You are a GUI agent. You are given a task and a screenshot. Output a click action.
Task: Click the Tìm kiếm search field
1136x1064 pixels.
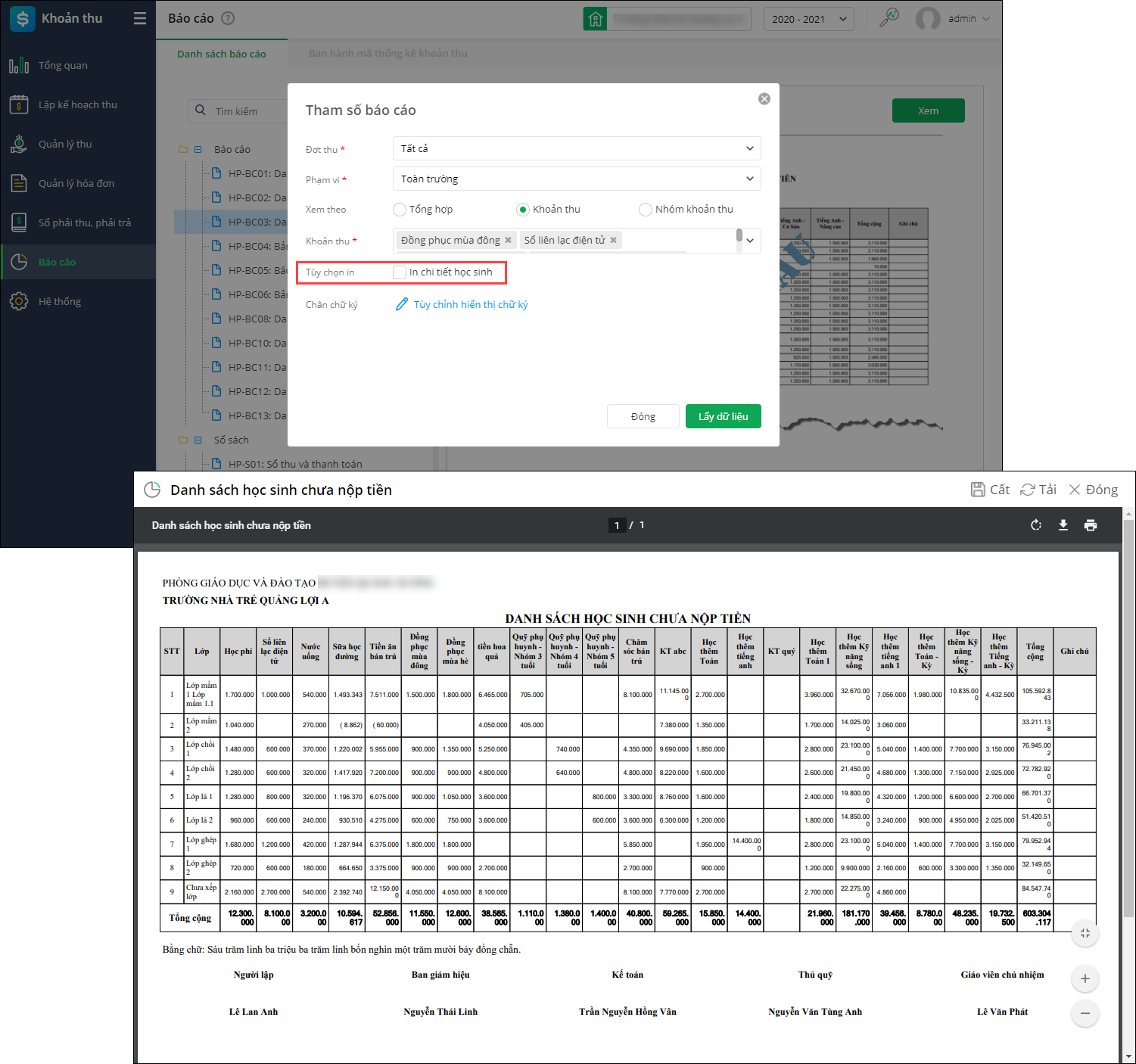238,111
